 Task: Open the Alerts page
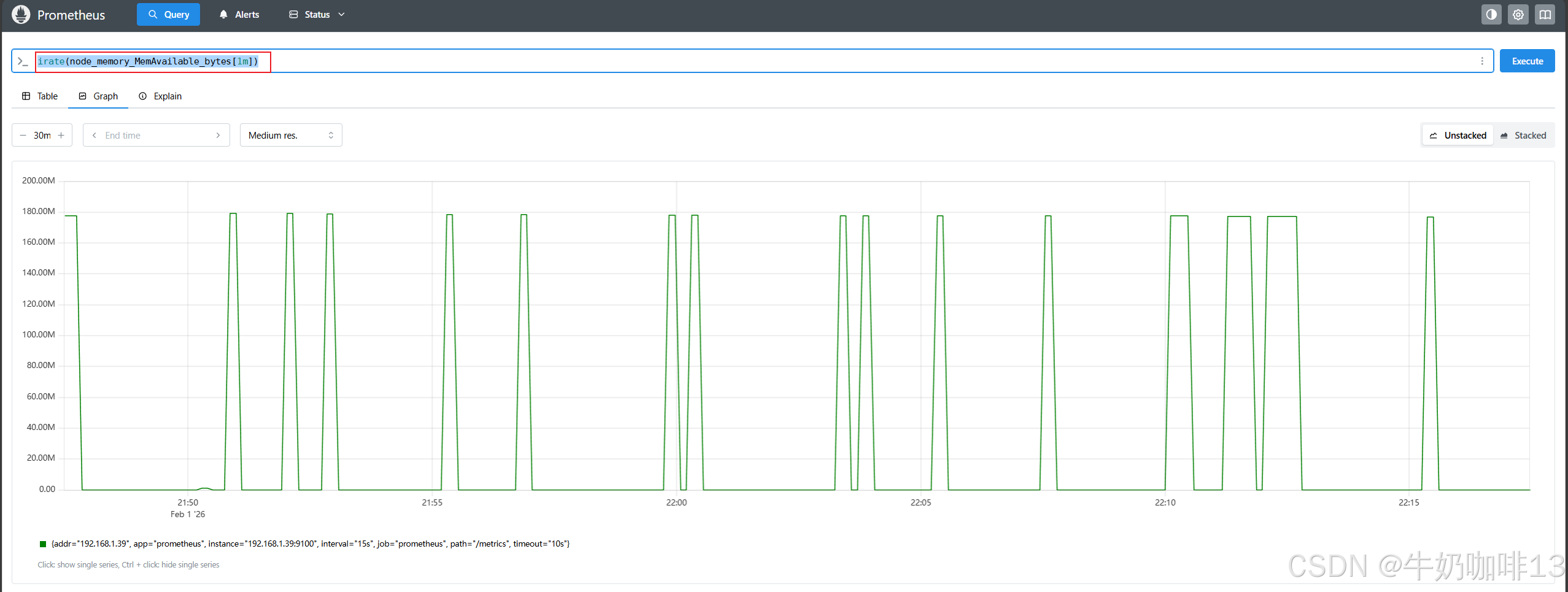(239, 15)
